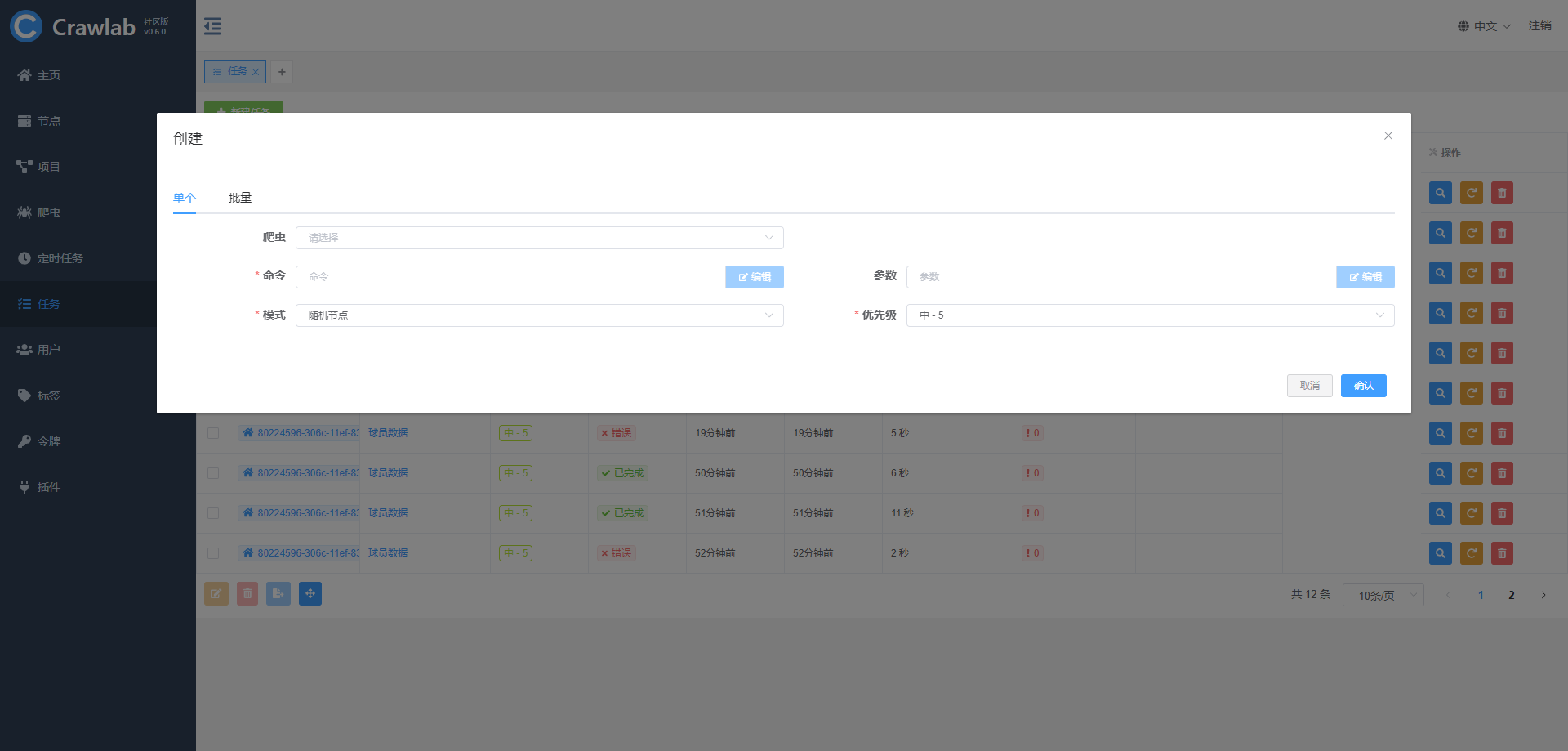
Task: Click the export icon below the table
Action: [278, 594]
